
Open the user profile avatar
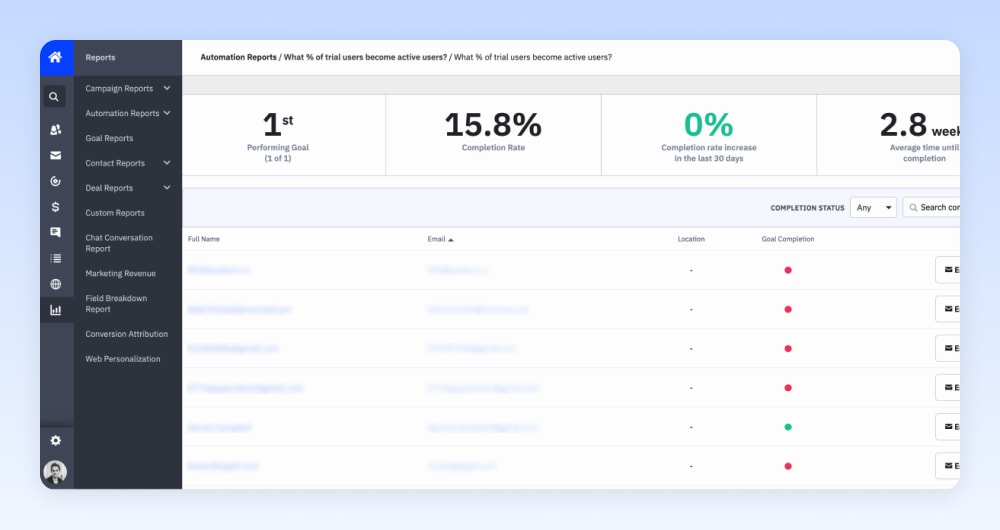point(55,472)
